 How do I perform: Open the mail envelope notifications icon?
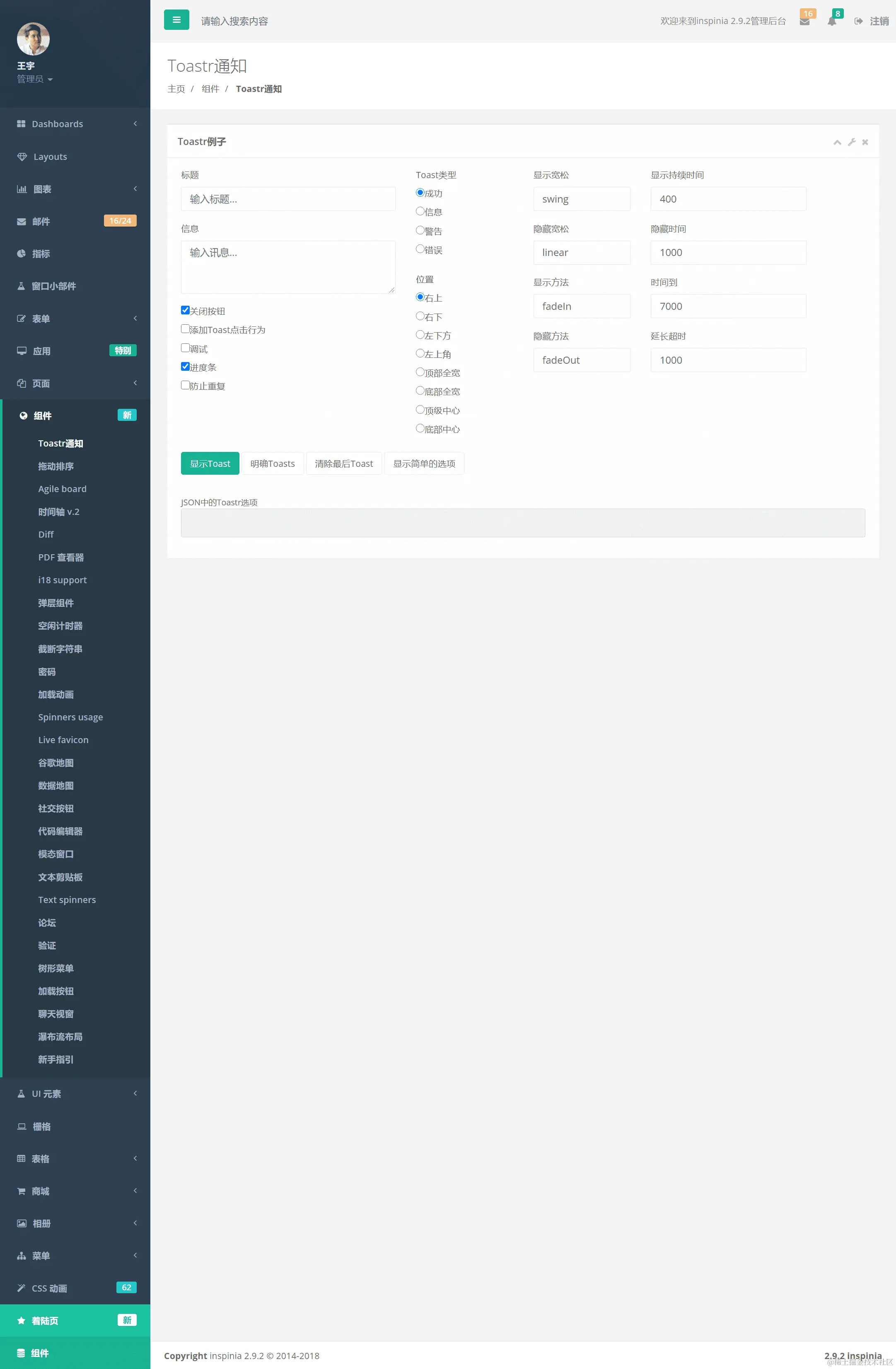pos(804,22)
